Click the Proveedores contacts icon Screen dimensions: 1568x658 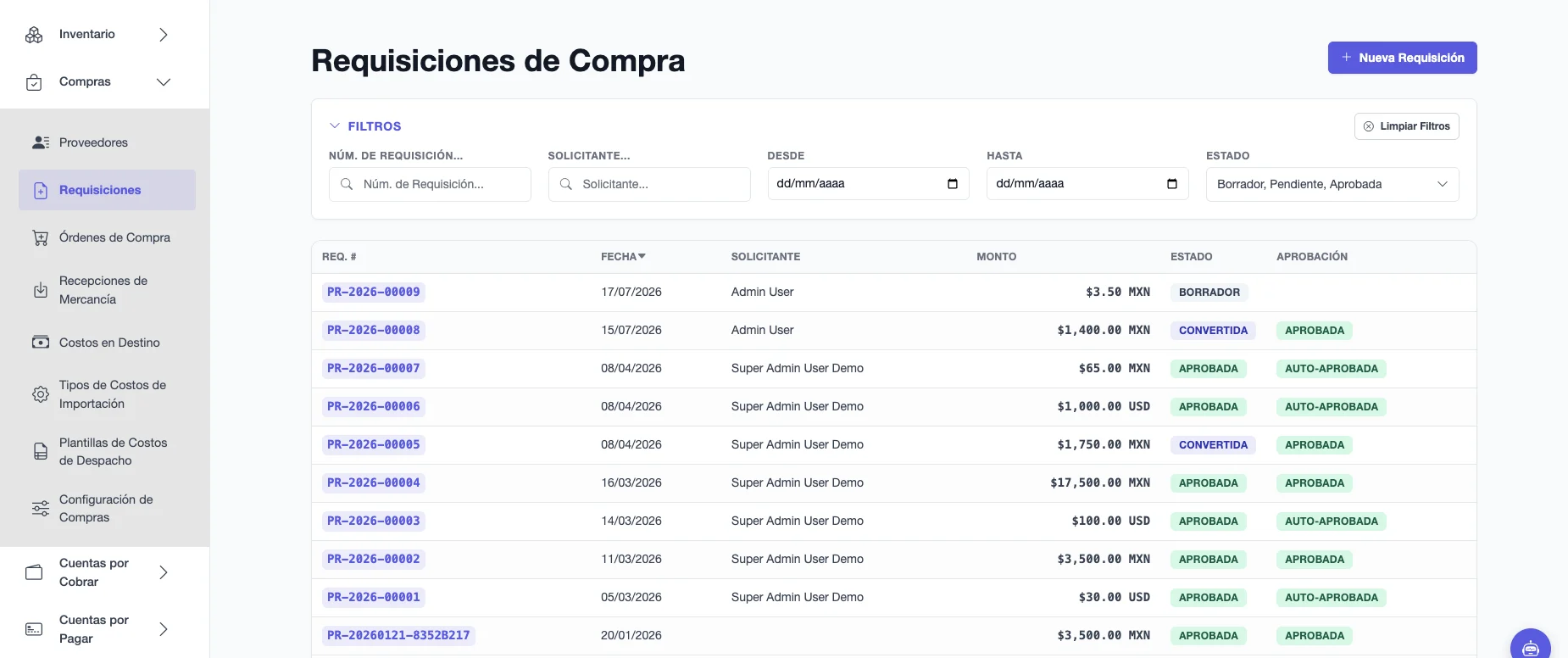coord(41,142)
